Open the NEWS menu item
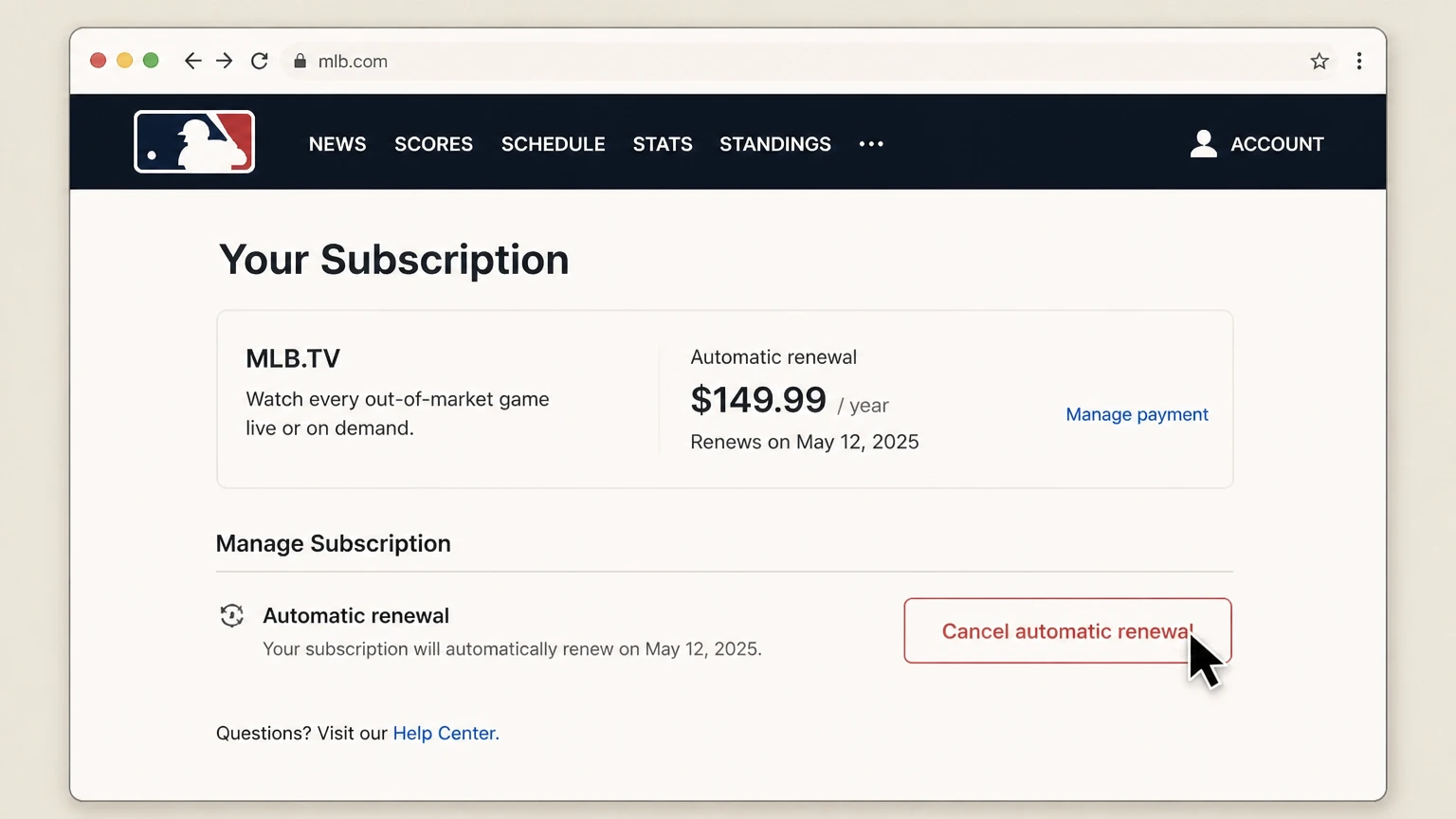Image resolution: width=1456 pixels, height=819 pixels. click(337, 144)
